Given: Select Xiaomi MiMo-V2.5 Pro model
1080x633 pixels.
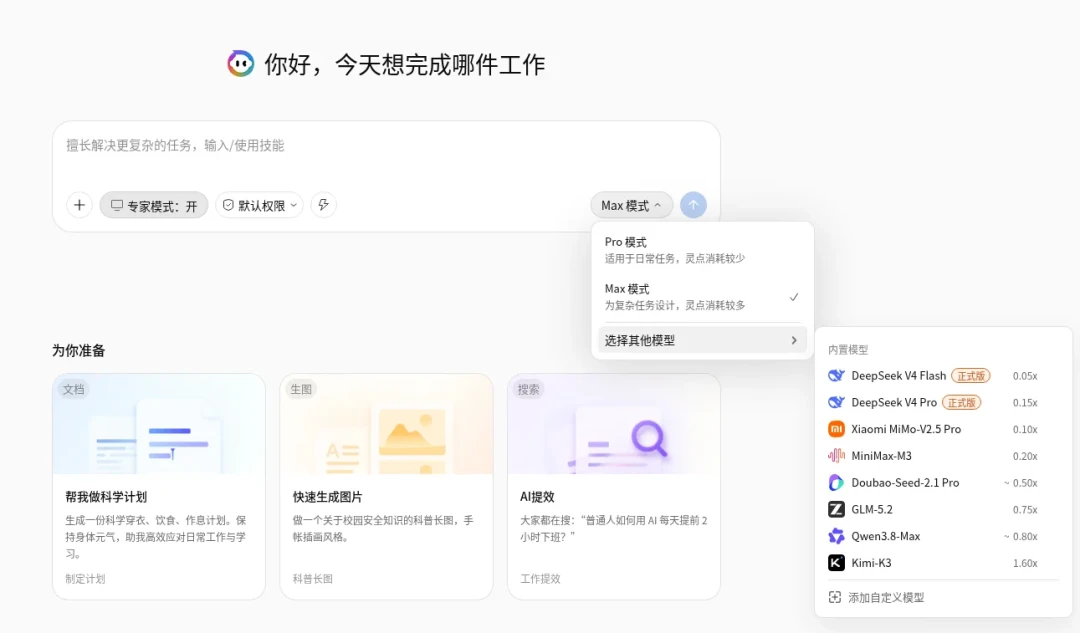Looking at the screenshot, I should click(942, 429).
